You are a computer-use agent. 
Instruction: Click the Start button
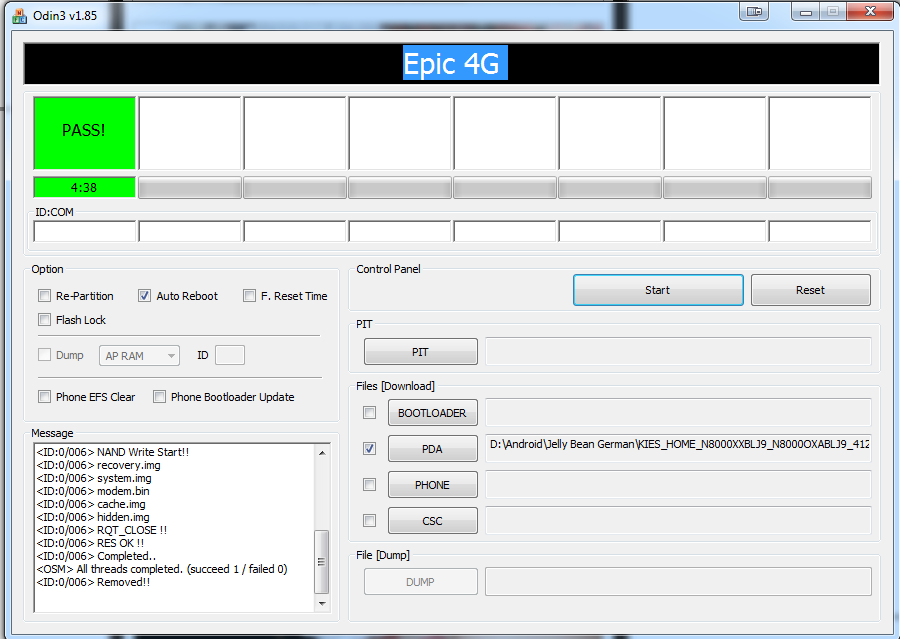click(658, 290)
